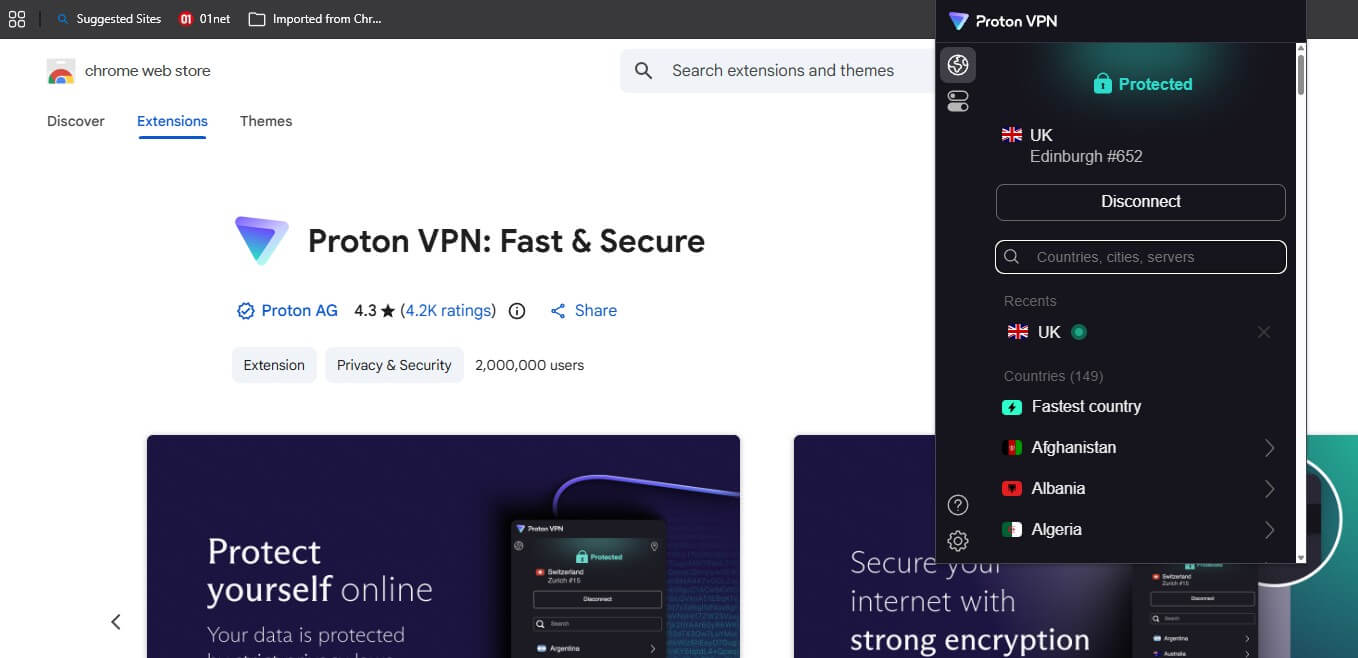Expand Afghanistan server list chevron

click(1269, 448)
